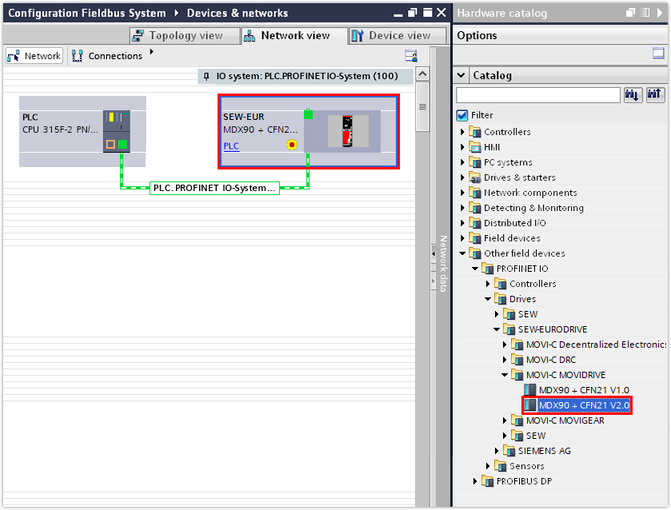This screenshot has width=671, height=510.
Task: Select MDX90 + CFN21 V1.0 catalog entry
Action: click(x=583, y=390)
